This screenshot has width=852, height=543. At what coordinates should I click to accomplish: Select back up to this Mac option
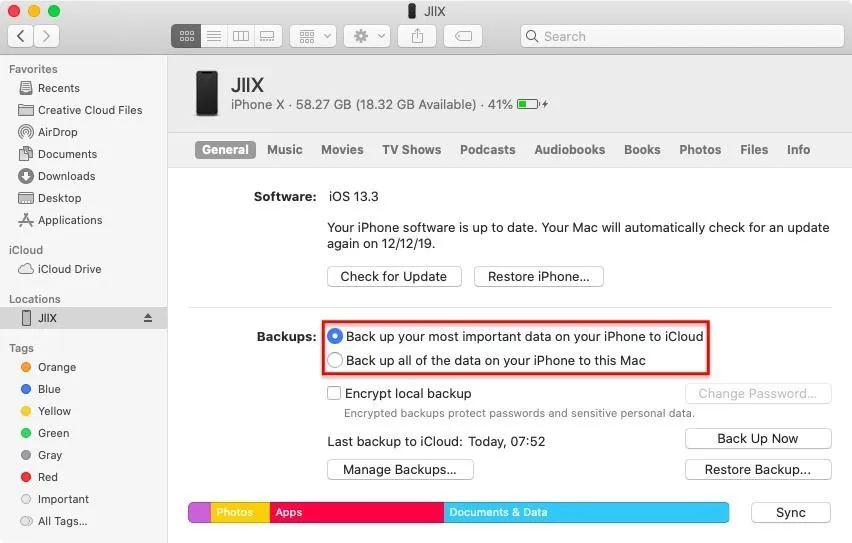pyautogui.click(x=336, y=360)
